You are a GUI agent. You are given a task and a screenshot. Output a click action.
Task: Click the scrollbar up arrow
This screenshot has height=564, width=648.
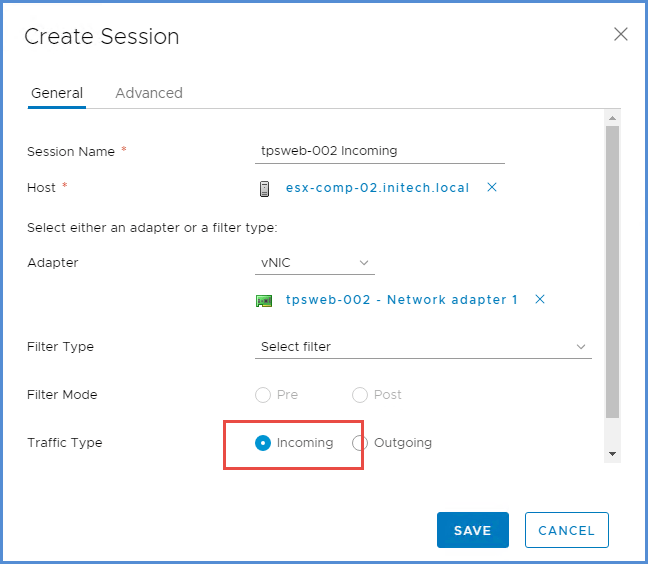(612, 119)
